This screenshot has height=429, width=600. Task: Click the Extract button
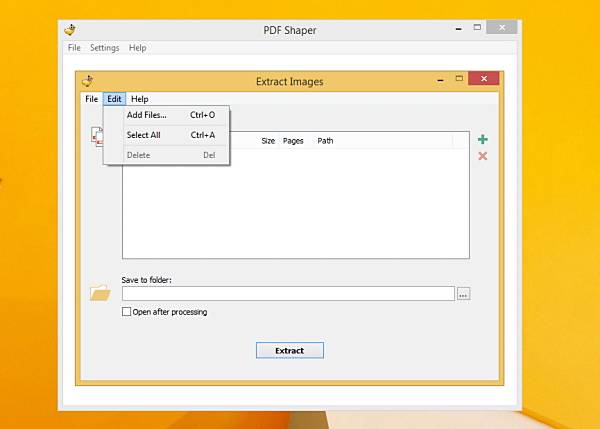(290, 351)
